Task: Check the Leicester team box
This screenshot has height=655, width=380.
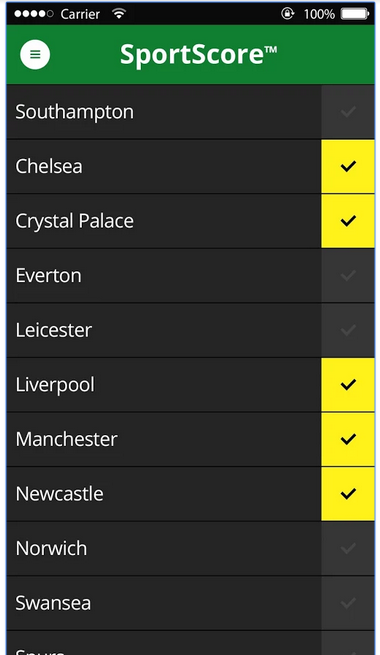Action: coord(348,330)
